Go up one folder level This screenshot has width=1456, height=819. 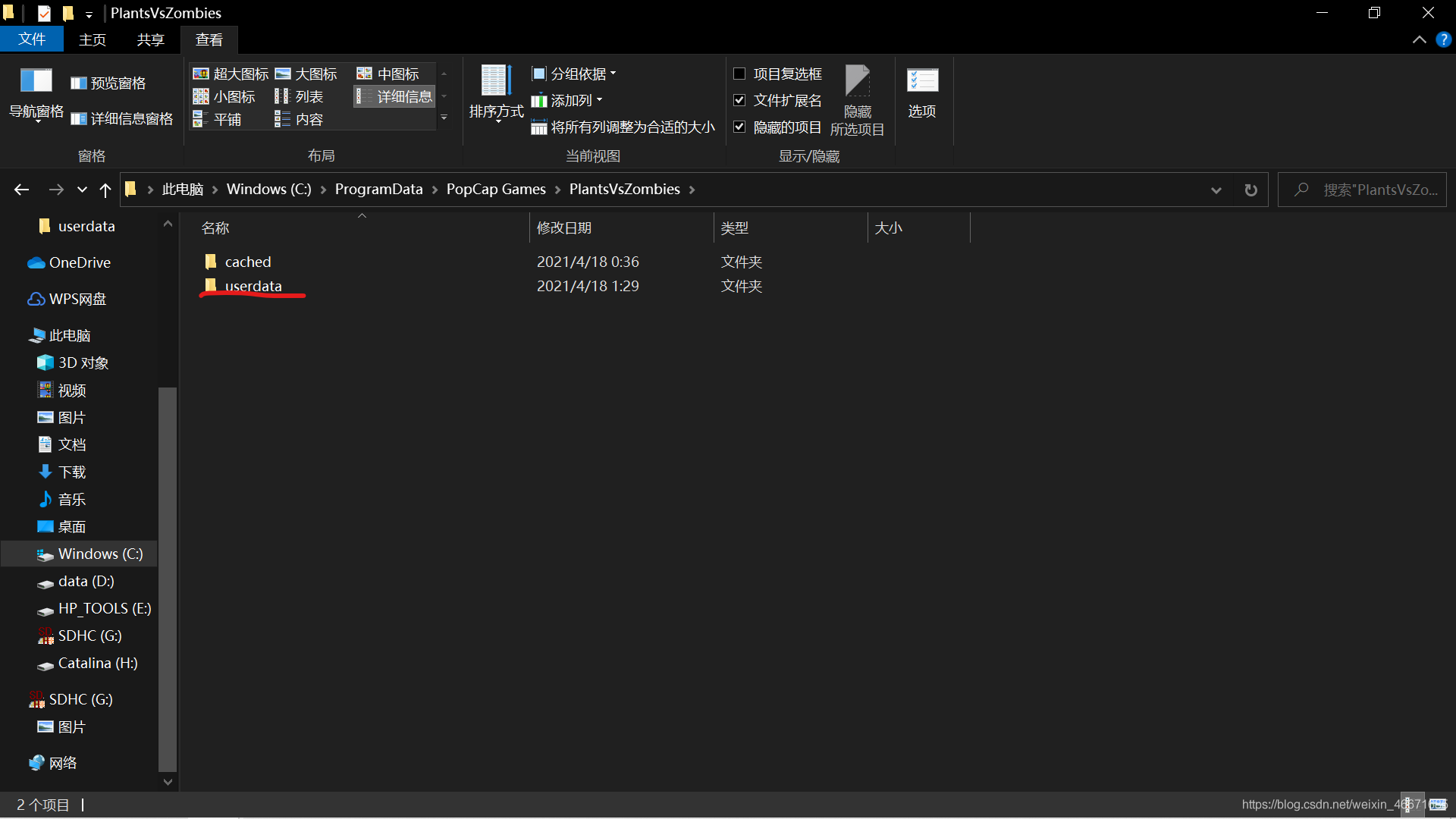[x=105, y=190]
